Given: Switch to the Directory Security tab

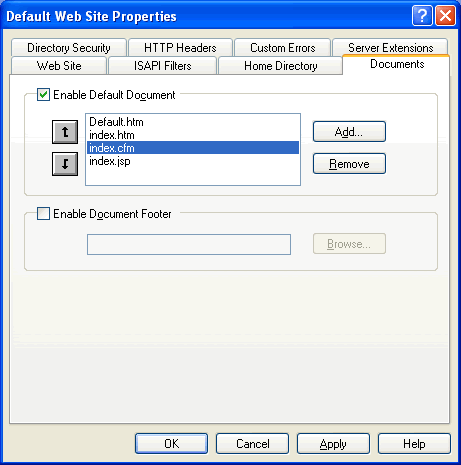Looking at the screenshot, I should (69, 48).
